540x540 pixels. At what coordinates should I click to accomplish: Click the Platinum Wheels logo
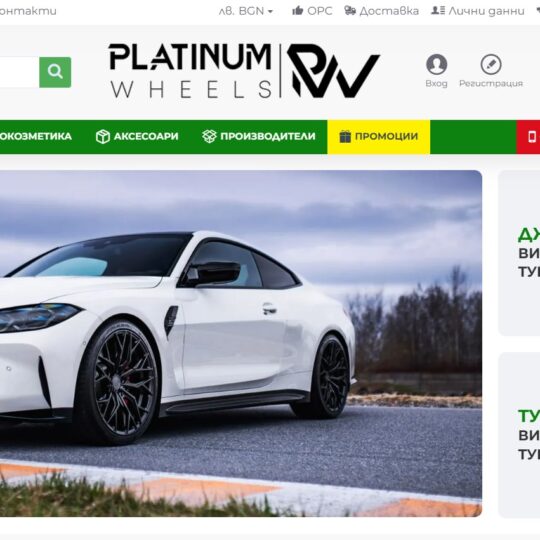click(244, 71)
